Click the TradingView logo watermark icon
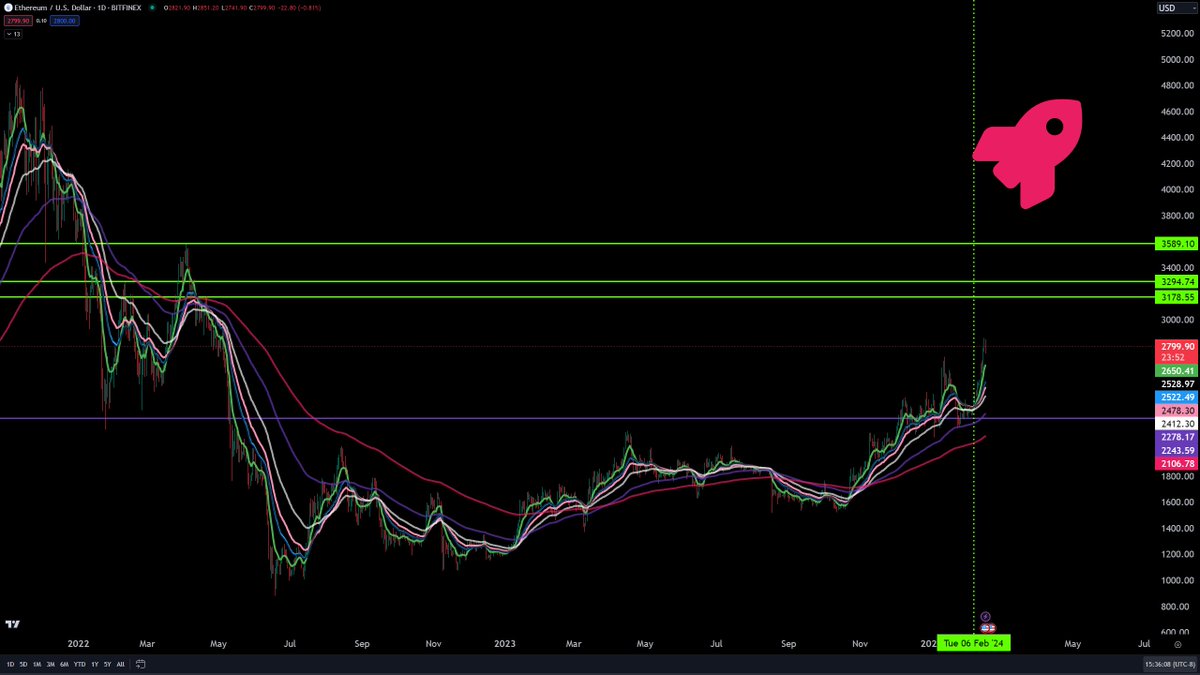The width and height of the screenshot is (1200, 675). point(13,624)
